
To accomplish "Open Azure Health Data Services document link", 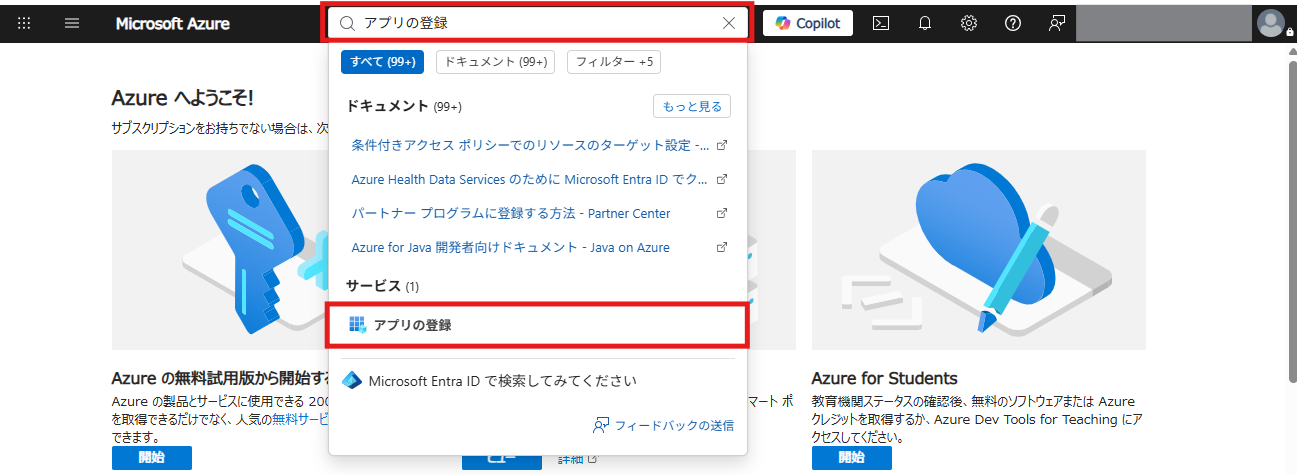I will click(530, 180).
